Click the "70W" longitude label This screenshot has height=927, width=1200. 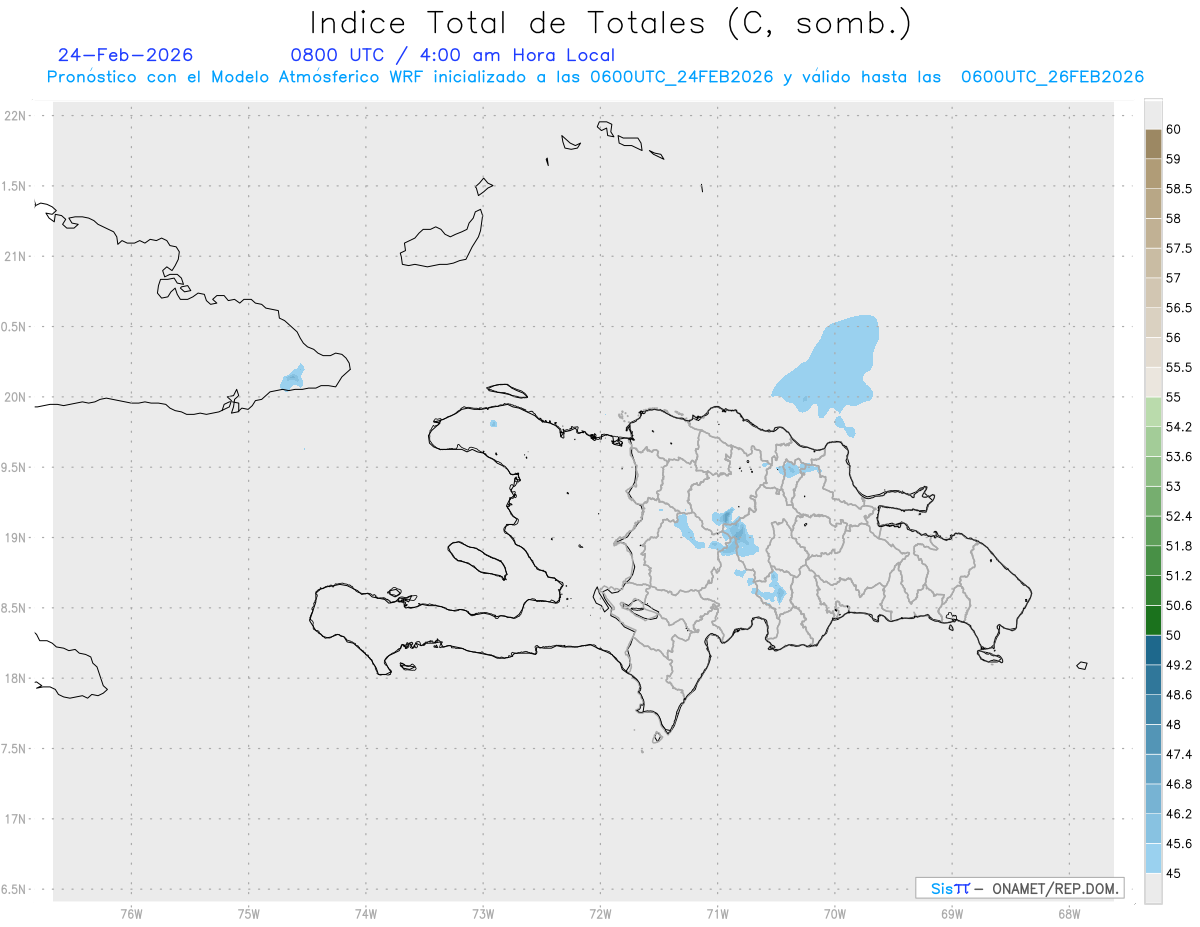[x=835, y=913]
